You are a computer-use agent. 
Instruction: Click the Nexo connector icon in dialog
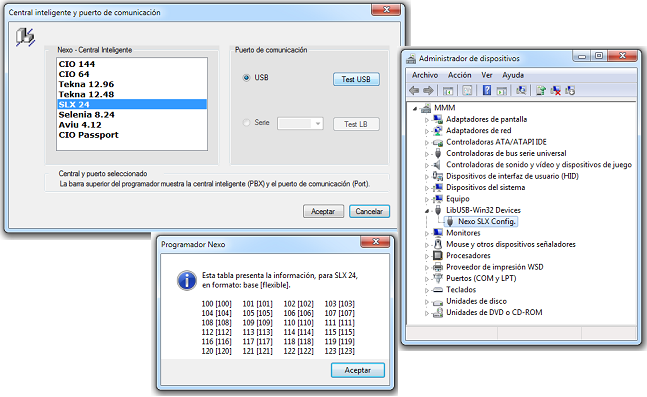coord(25,37)
